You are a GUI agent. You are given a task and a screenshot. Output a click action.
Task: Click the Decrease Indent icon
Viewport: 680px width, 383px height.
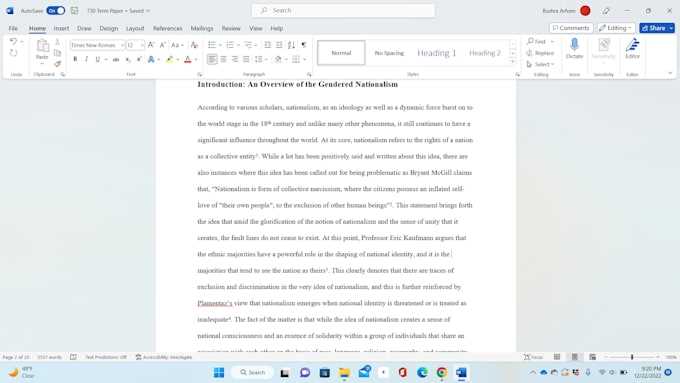[x=268, y=45]
